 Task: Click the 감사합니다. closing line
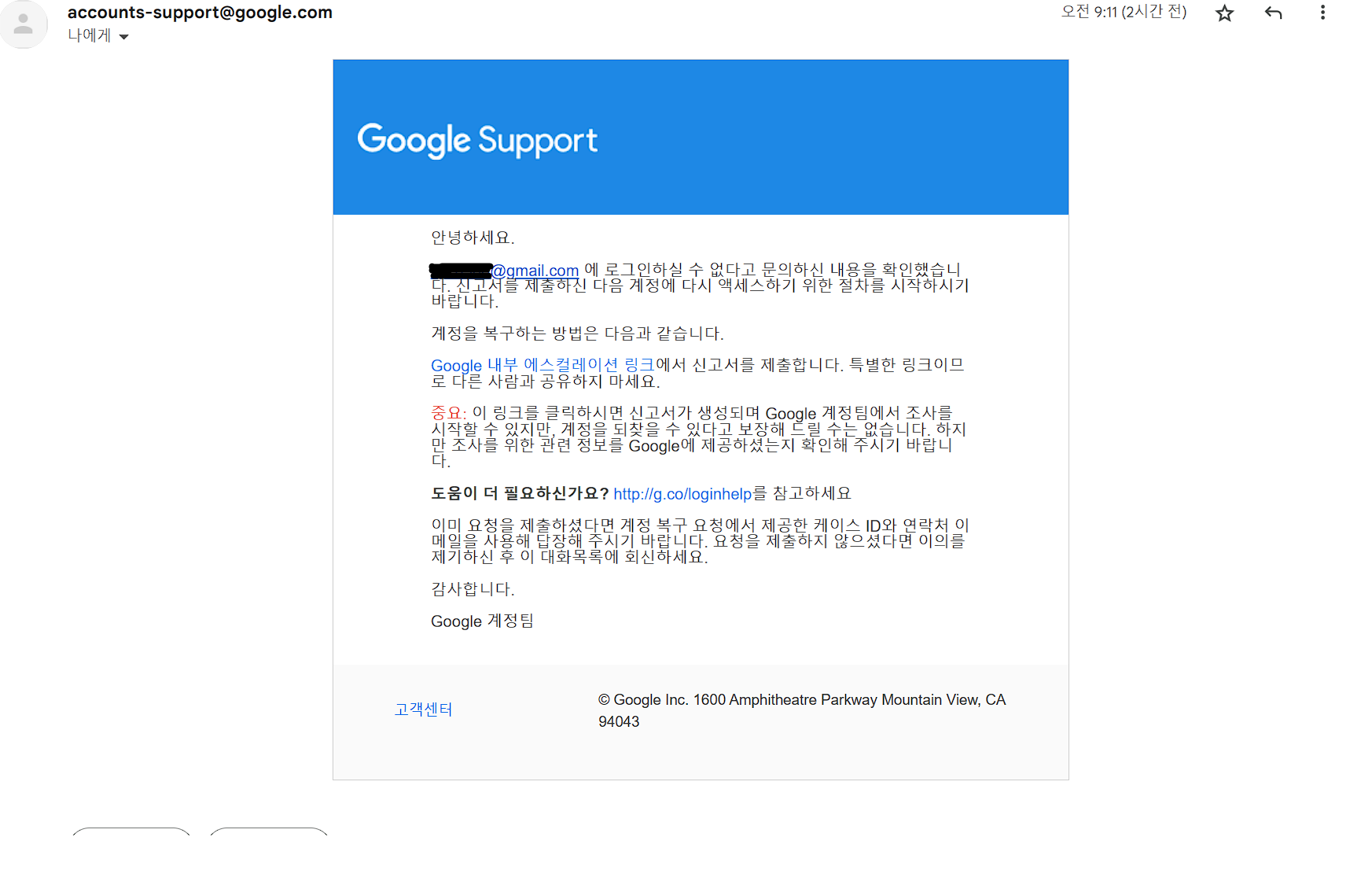[473, 589]
